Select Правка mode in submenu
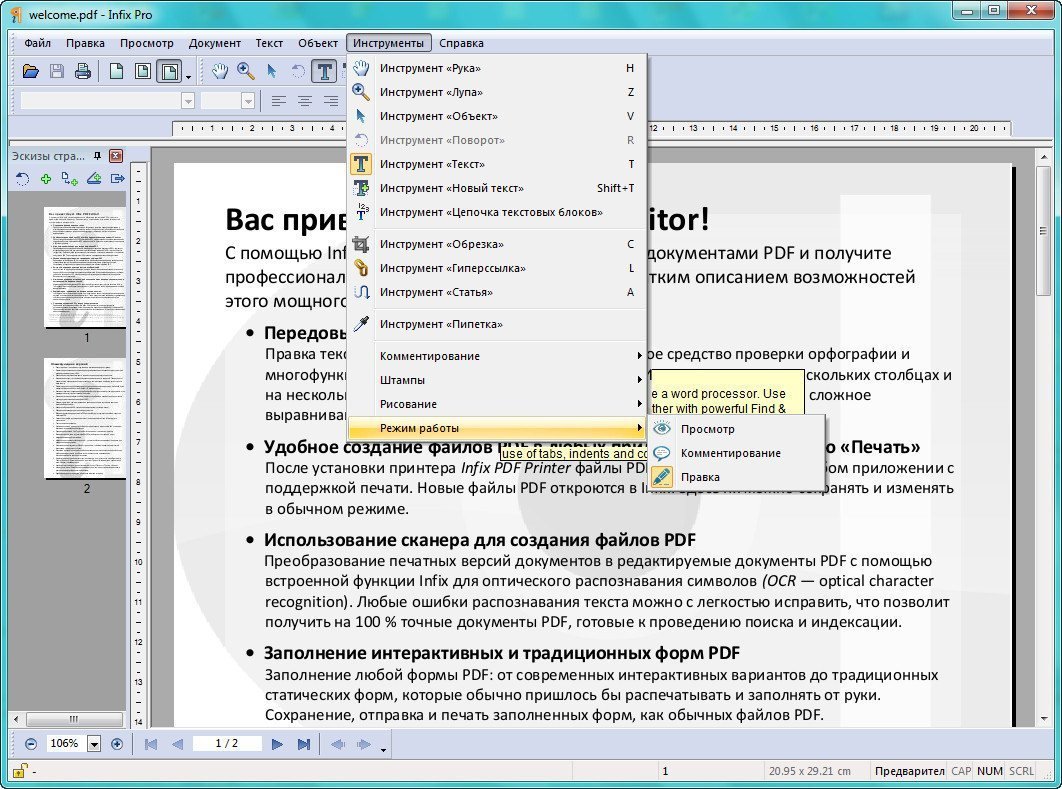 [x=737, y=477]
